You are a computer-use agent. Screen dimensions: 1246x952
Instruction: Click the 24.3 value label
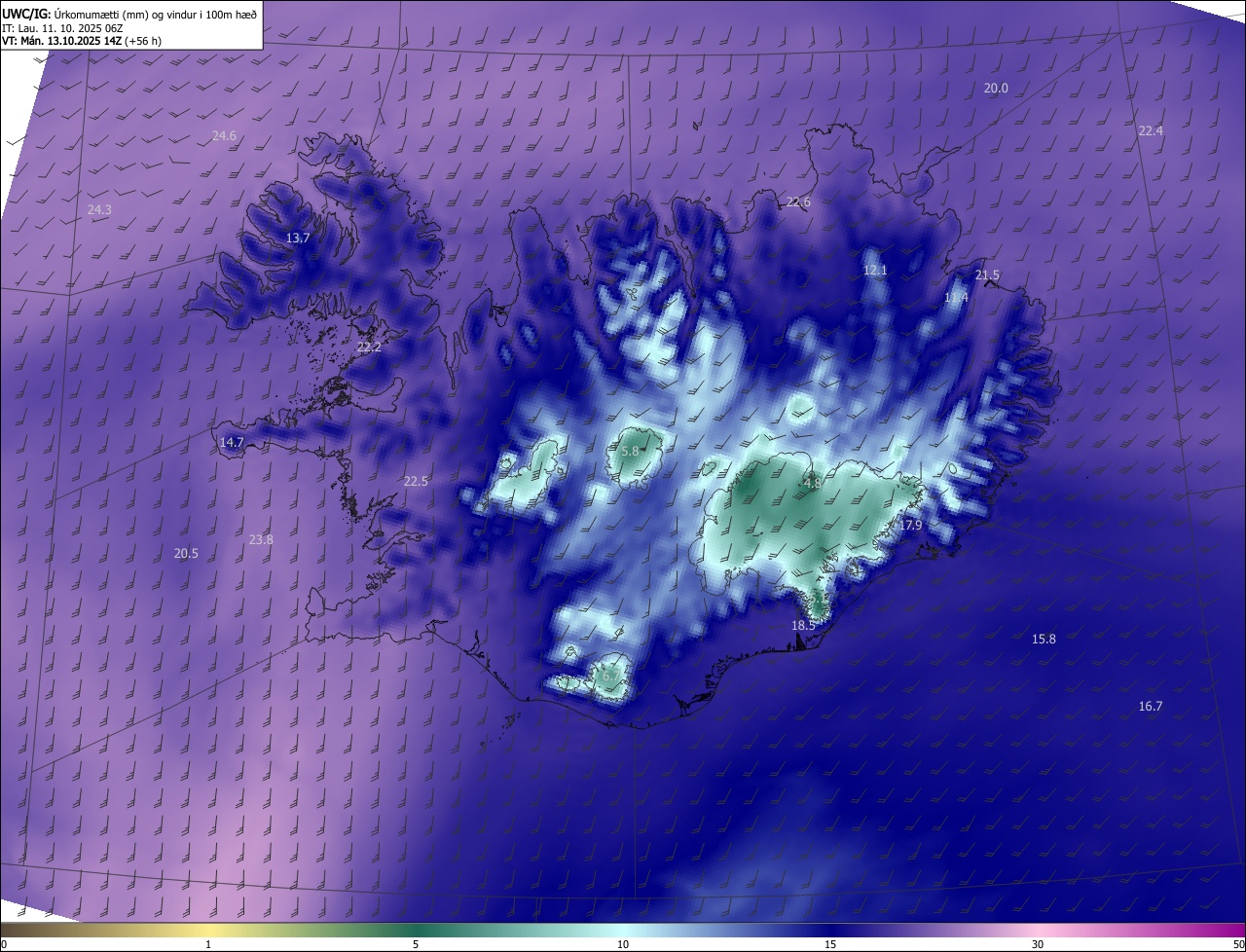pyautogui.click(x=99, y=209)
